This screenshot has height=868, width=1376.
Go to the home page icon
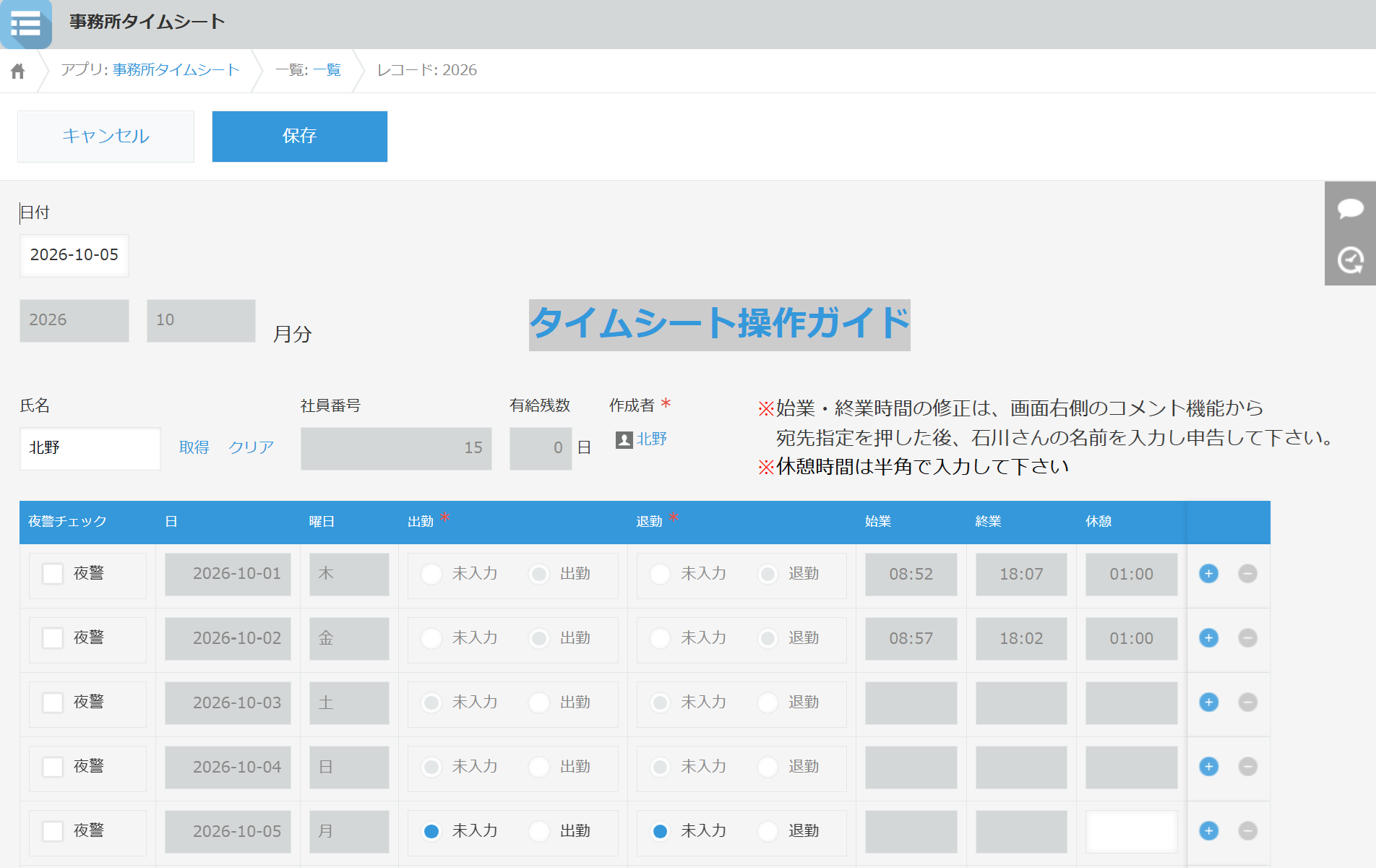[x=18, y=71]
